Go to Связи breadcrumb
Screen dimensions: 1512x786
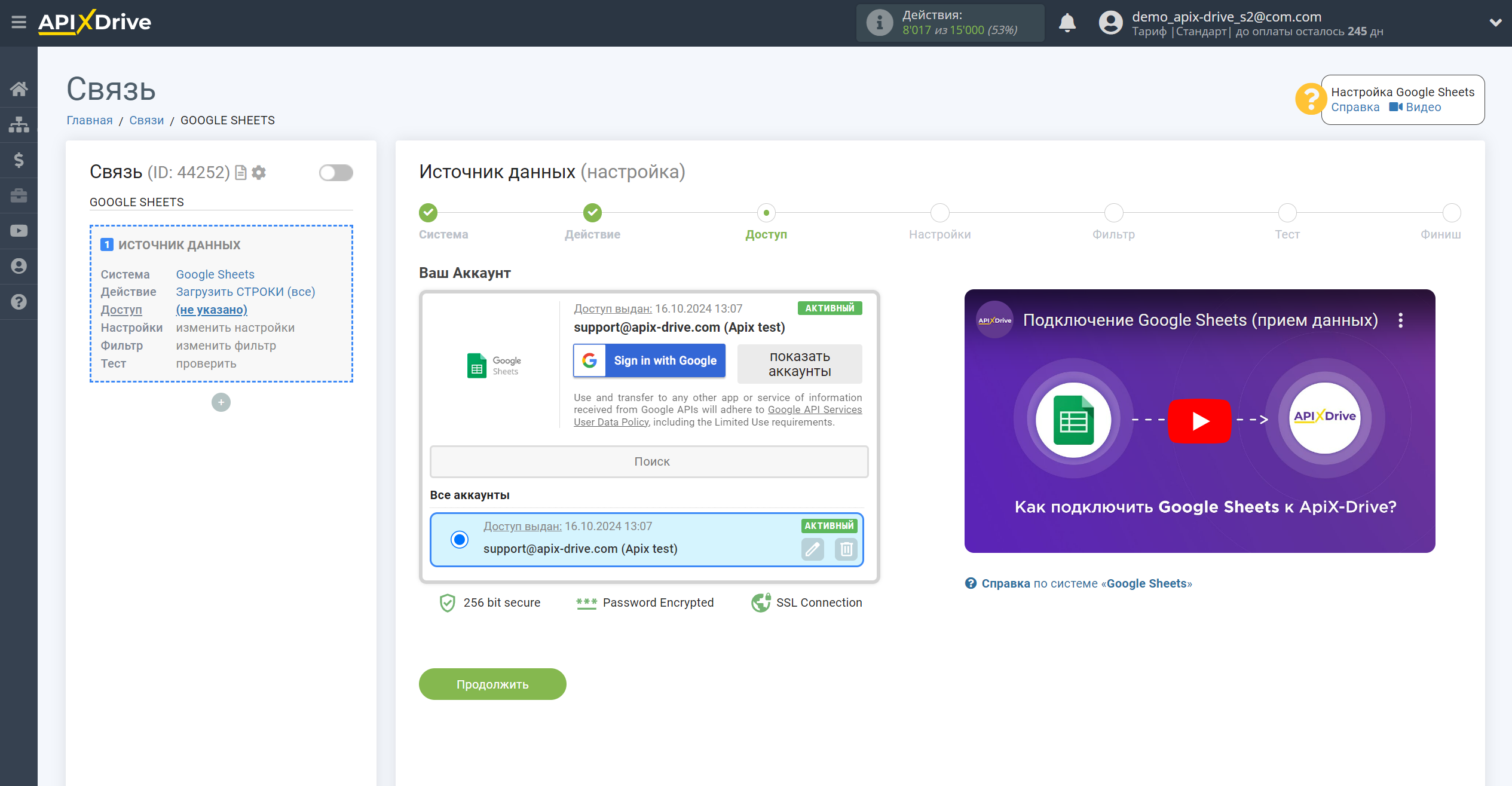tap(146, 120)
